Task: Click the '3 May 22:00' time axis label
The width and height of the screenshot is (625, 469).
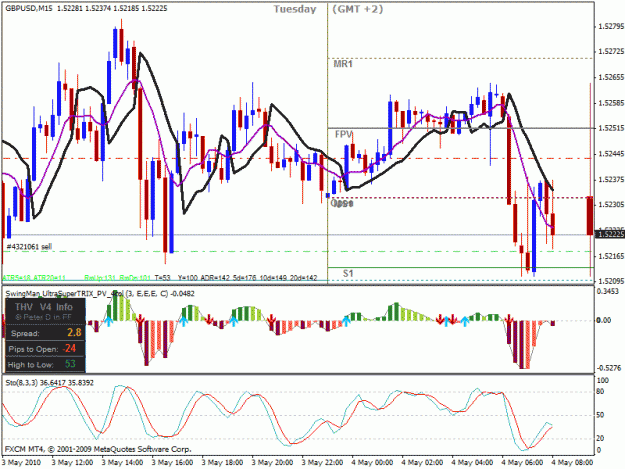Action: pos(322,463)
